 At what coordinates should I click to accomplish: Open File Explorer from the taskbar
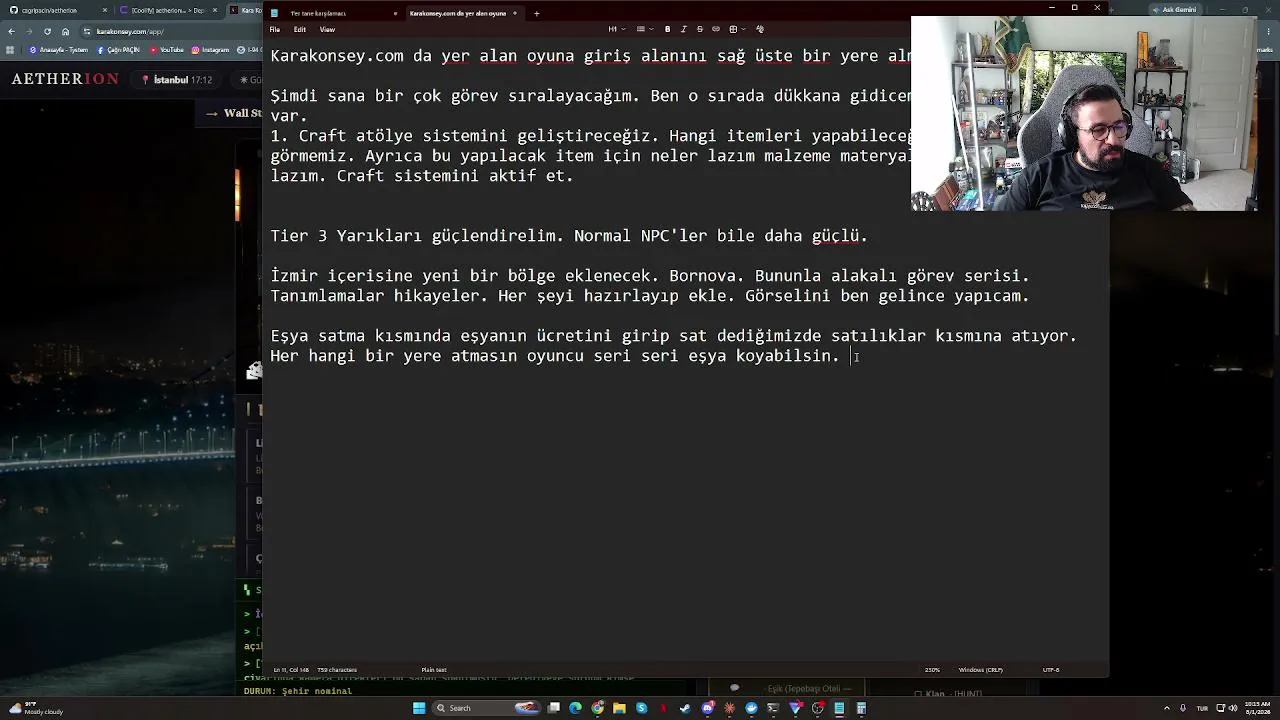click(x=620, y=708)
